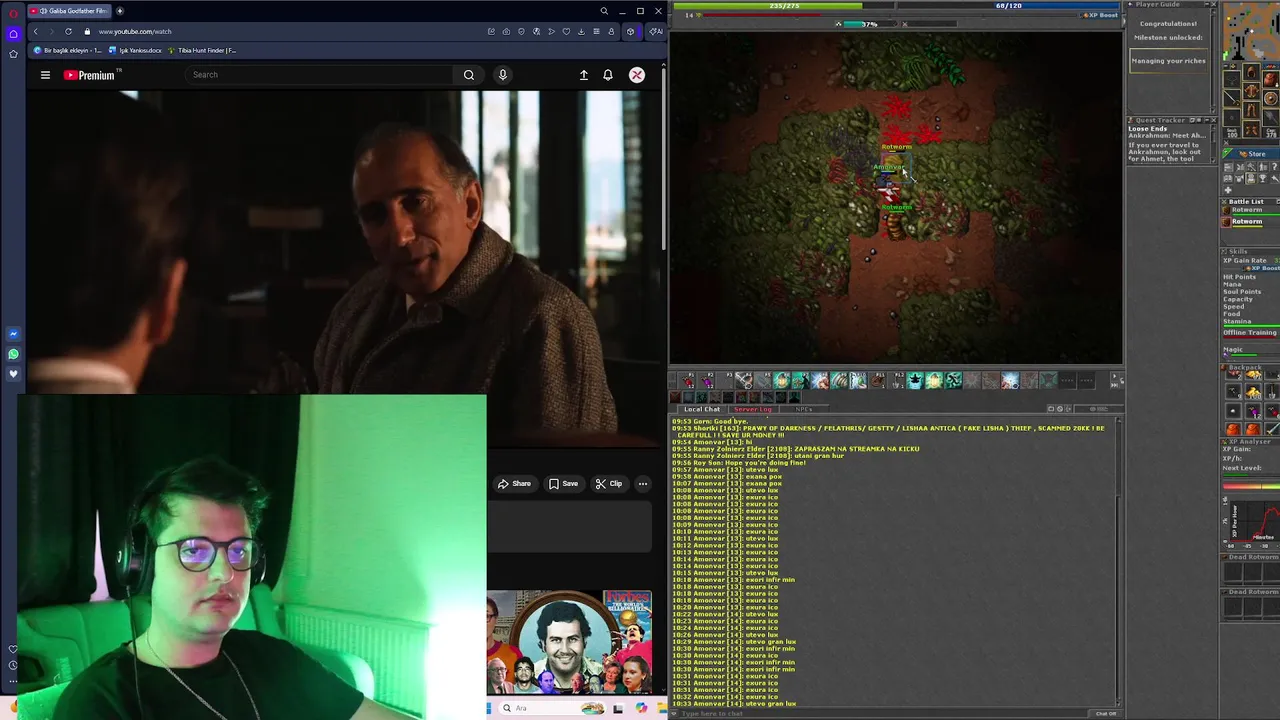Click the backpack slot in Tibia equipment
The height and width of the screenshot is (720, 1280).
point(1271,79)
